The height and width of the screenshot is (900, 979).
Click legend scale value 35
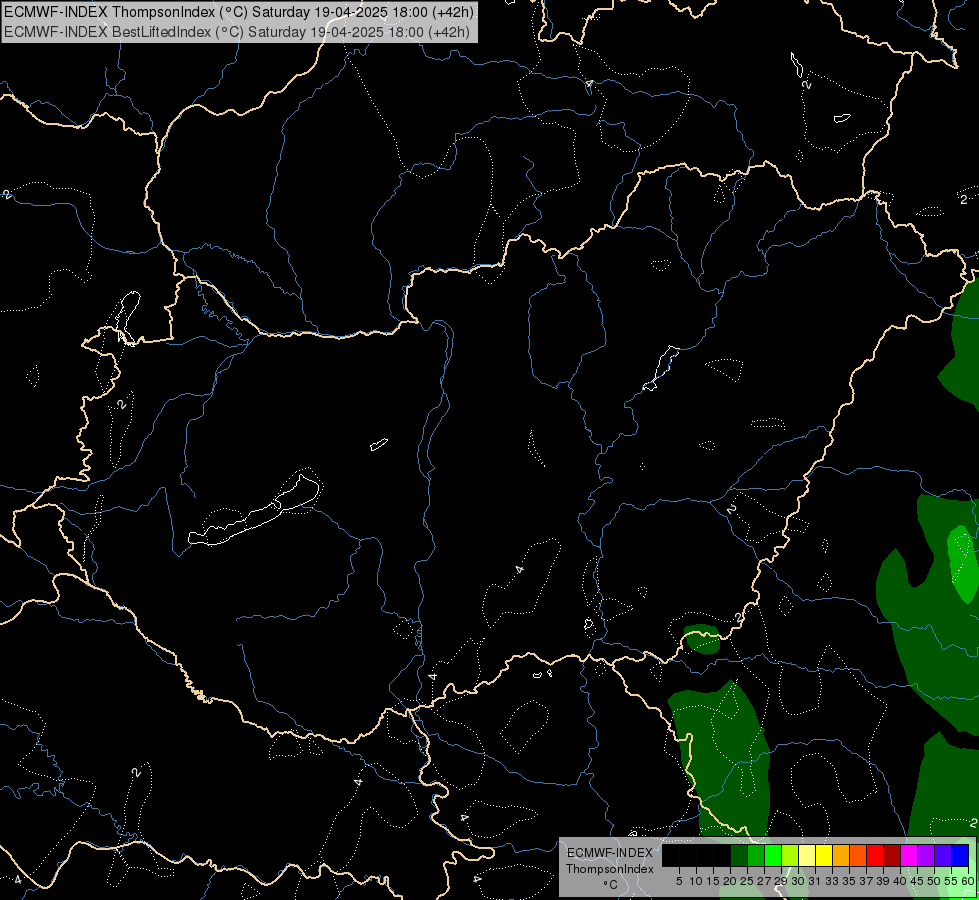[849, 881]
